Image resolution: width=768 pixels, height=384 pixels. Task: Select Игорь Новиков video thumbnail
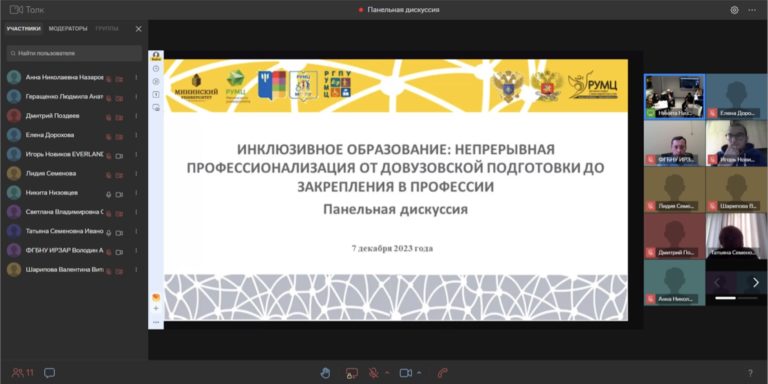click(x=737, y=143)
